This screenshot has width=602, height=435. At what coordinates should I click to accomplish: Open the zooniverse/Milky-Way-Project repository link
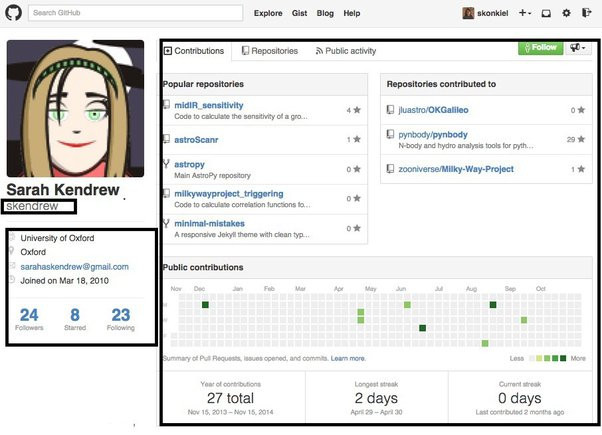coord(457,169)
